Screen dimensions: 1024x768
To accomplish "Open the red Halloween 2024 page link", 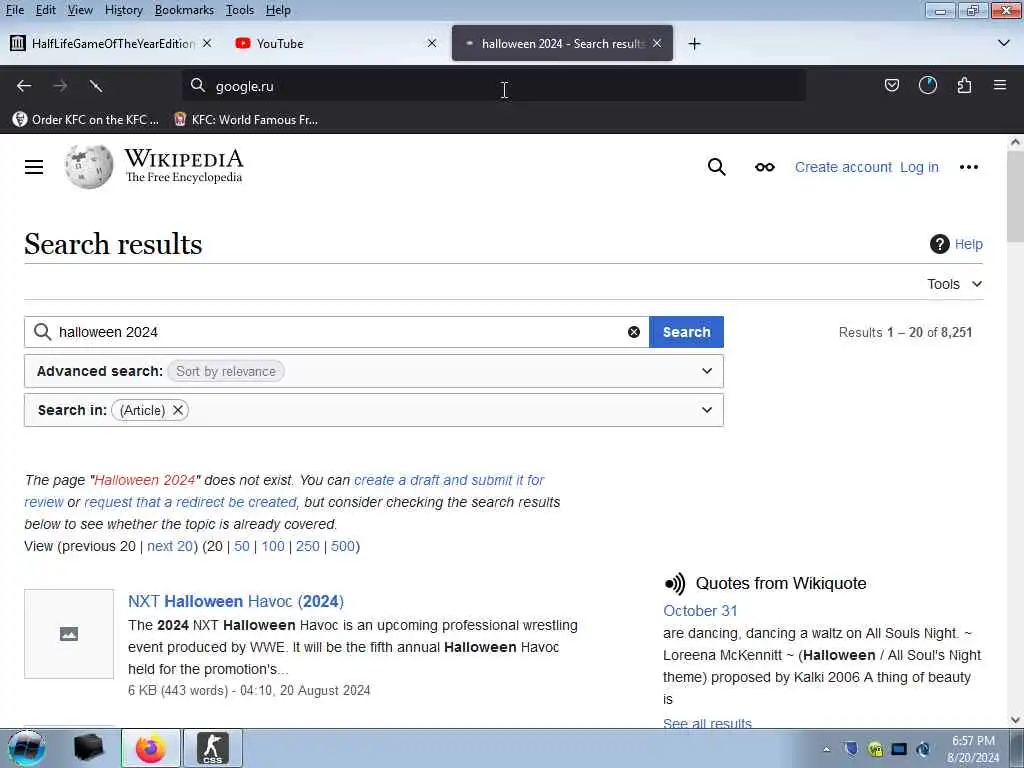I will [144, 480].
